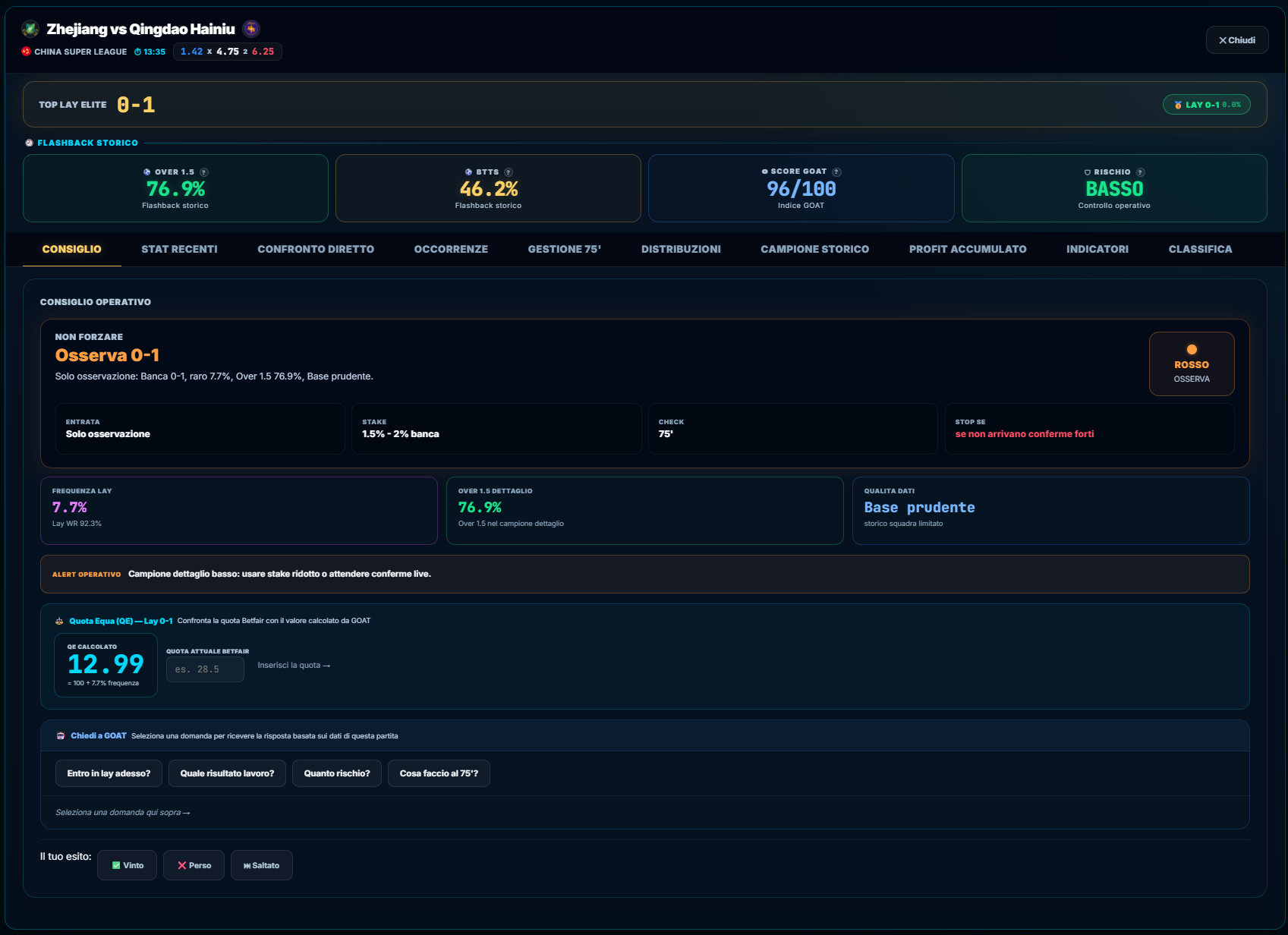Mark outcome as Saltato
Screen dimensions: 1288x935
pos(262,865)
